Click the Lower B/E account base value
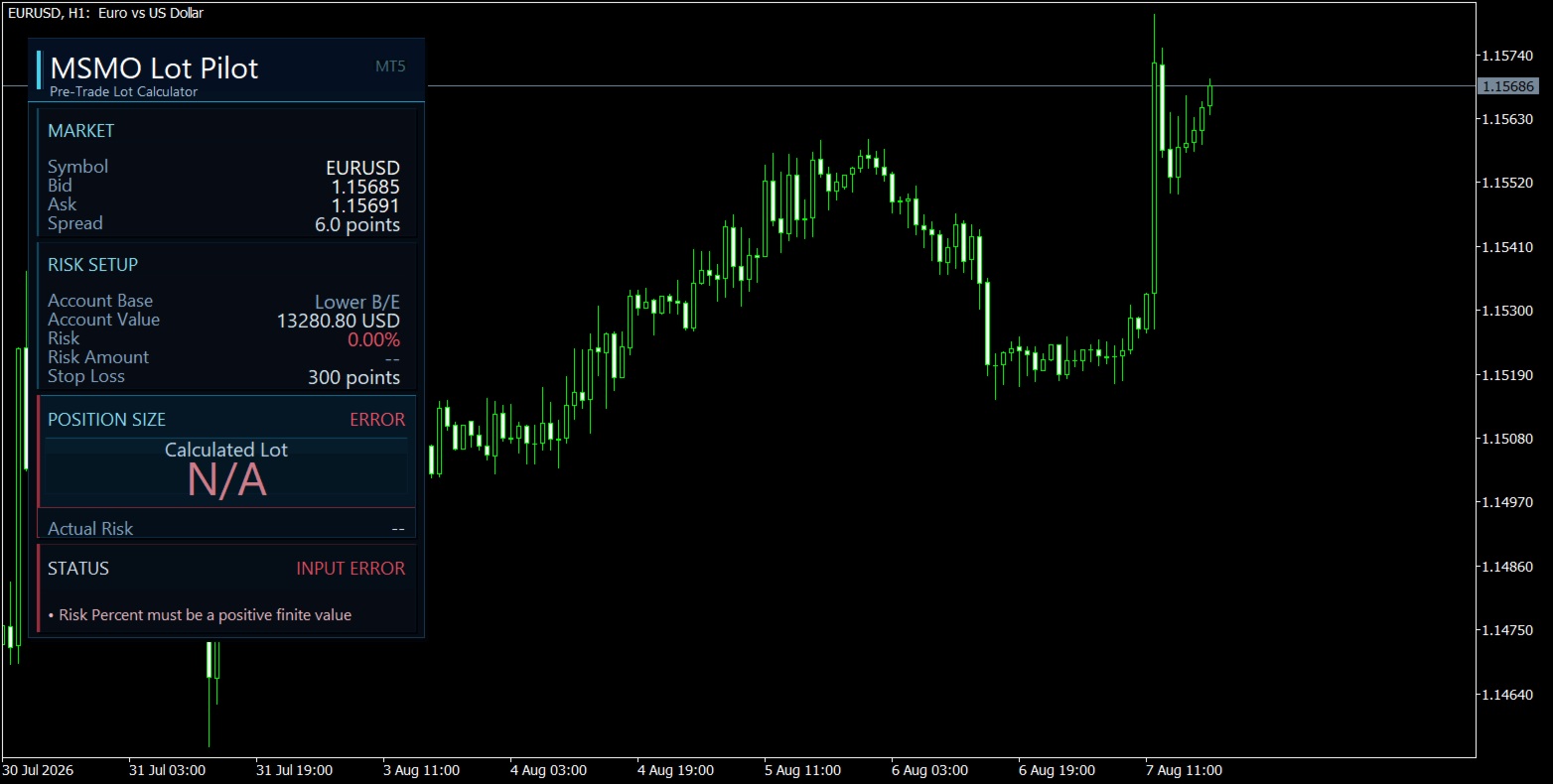 [357, 302]
